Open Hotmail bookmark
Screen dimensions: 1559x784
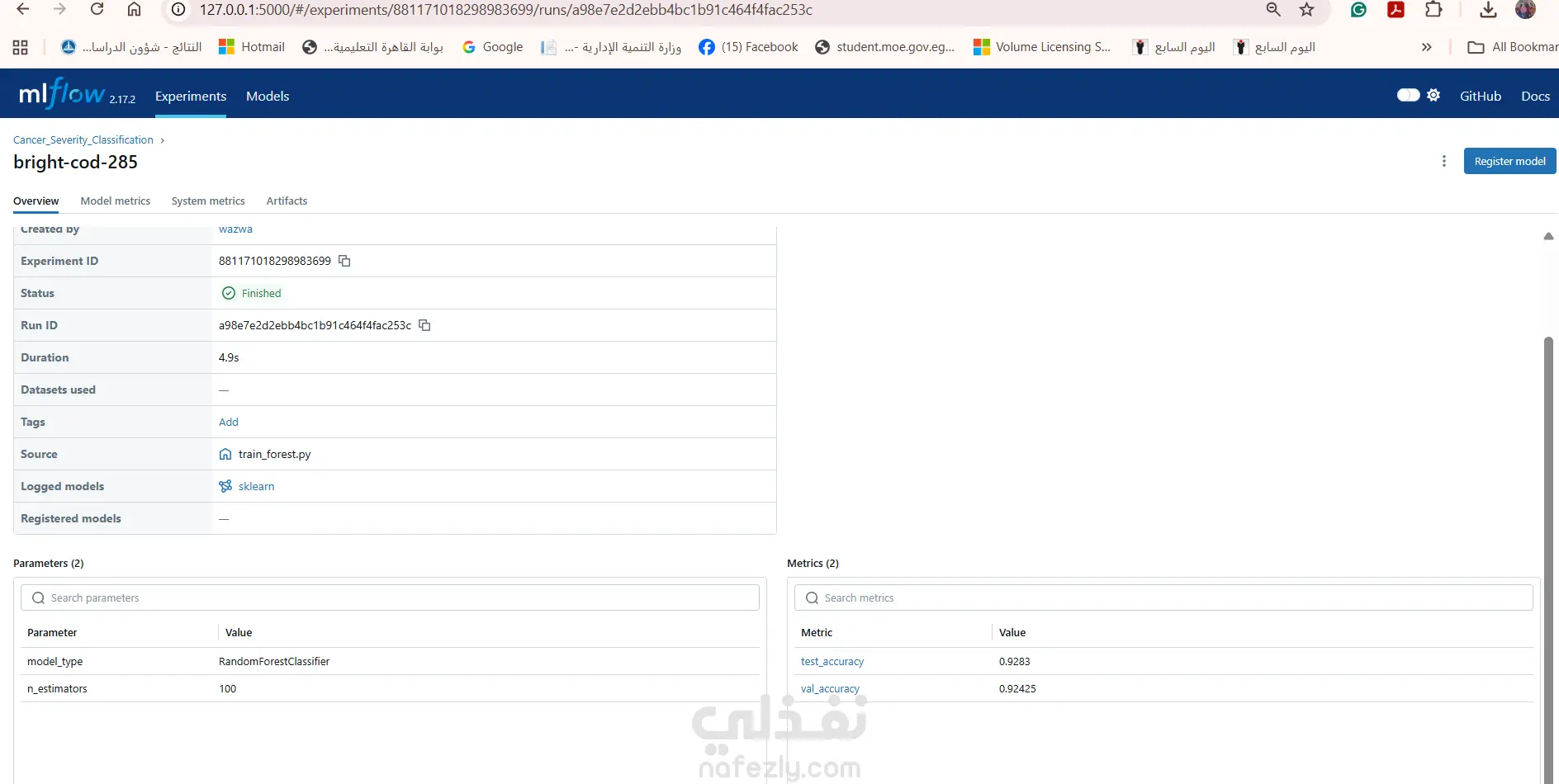pyautogui.click(x=251, y=47)
